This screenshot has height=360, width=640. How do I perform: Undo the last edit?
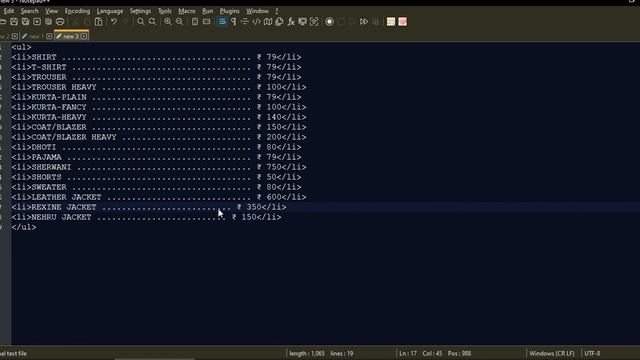tap(114, 22)
